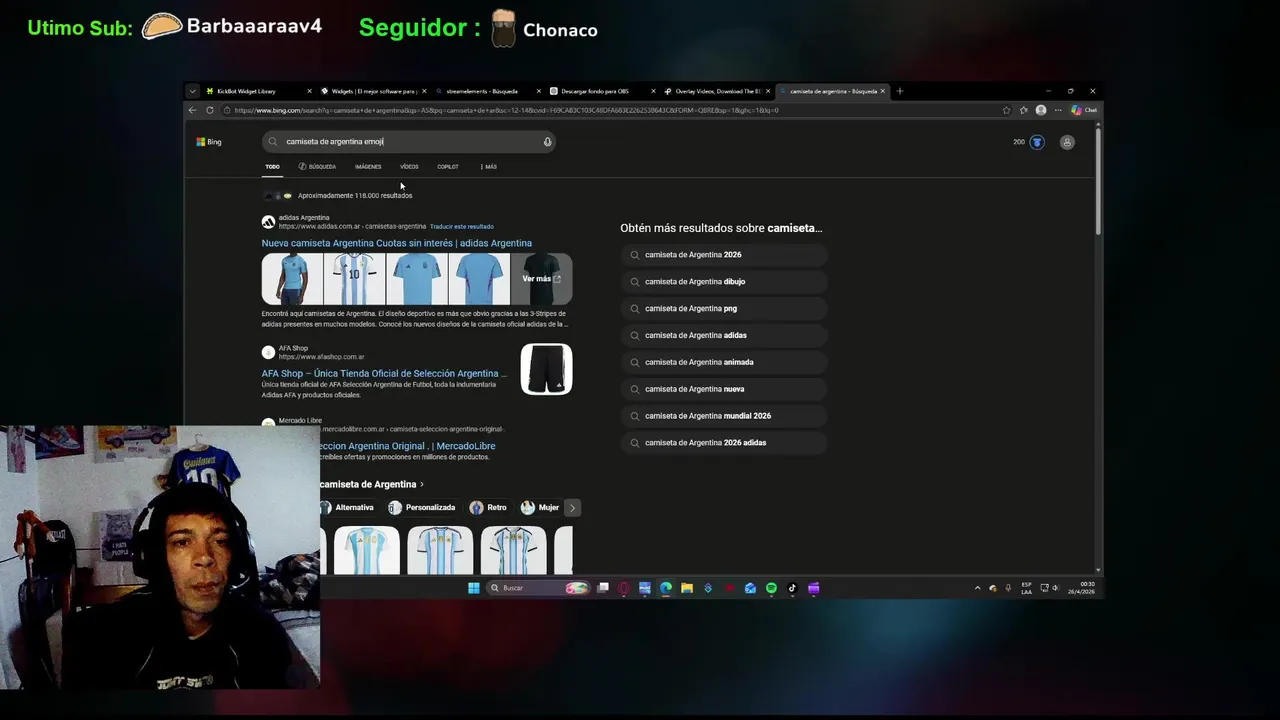
Task: Search suggestion camiseta de Argentina 2026
Action: [724, 255]
